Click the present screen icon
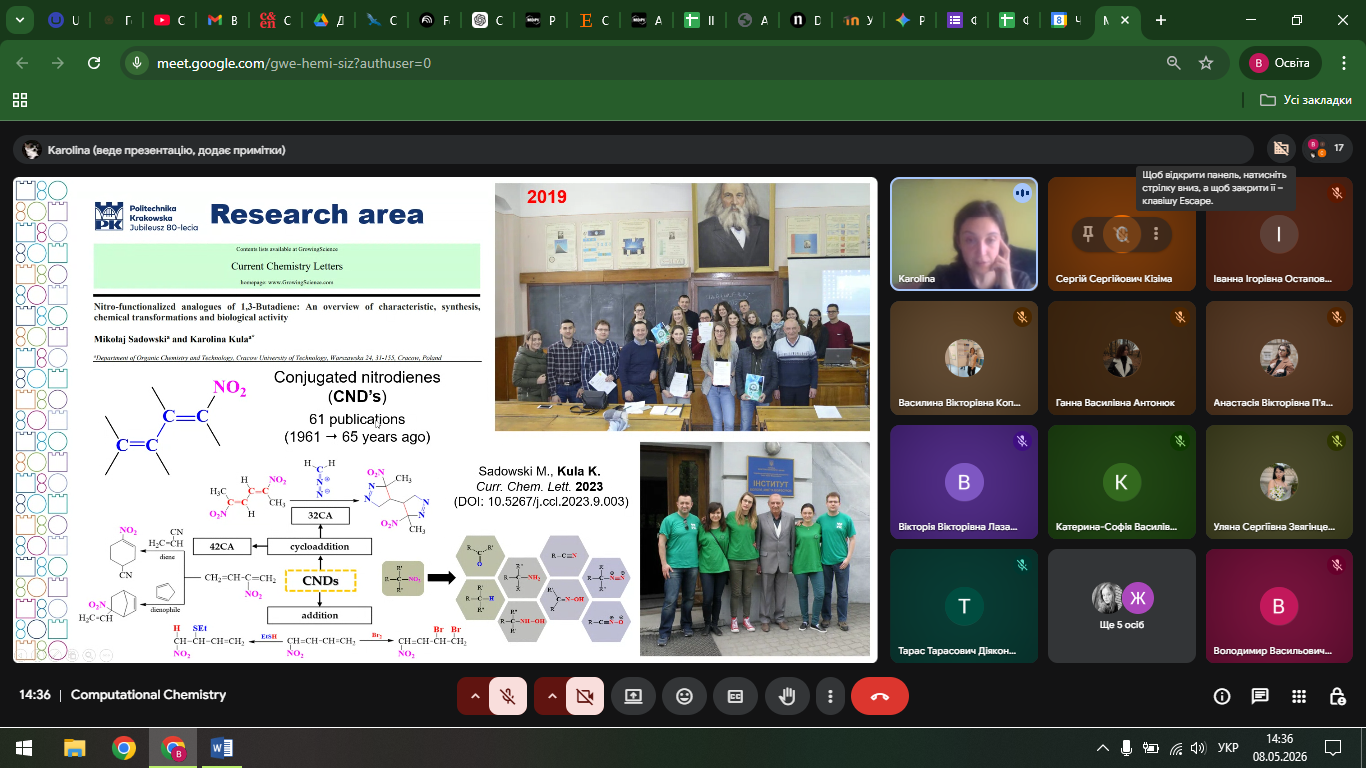This screenshot has height=768, width=1366. pos(633,696)
